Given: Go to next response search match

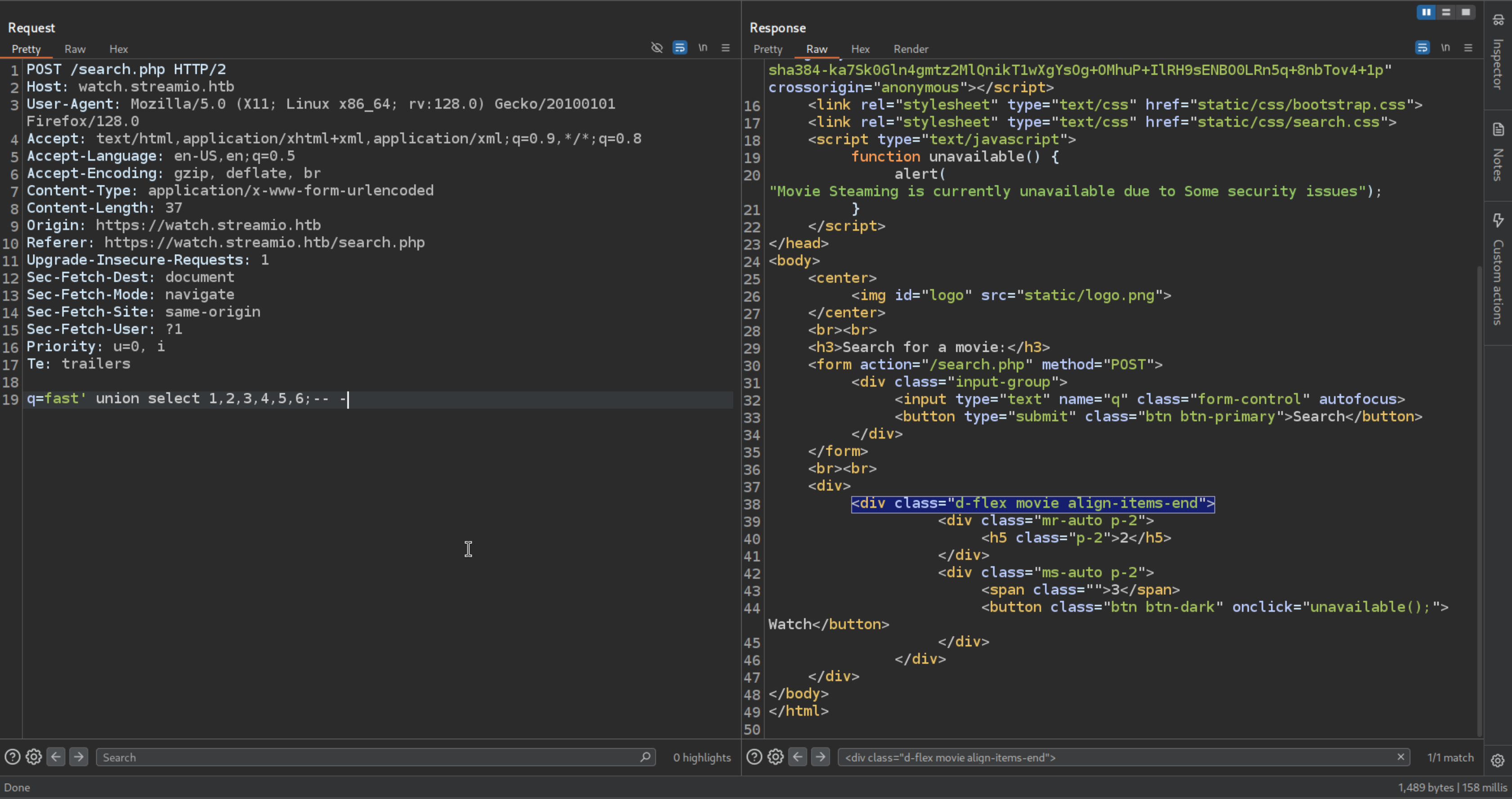Looking at the screenshot, I should pyautogui.click(x=820, y=757).
